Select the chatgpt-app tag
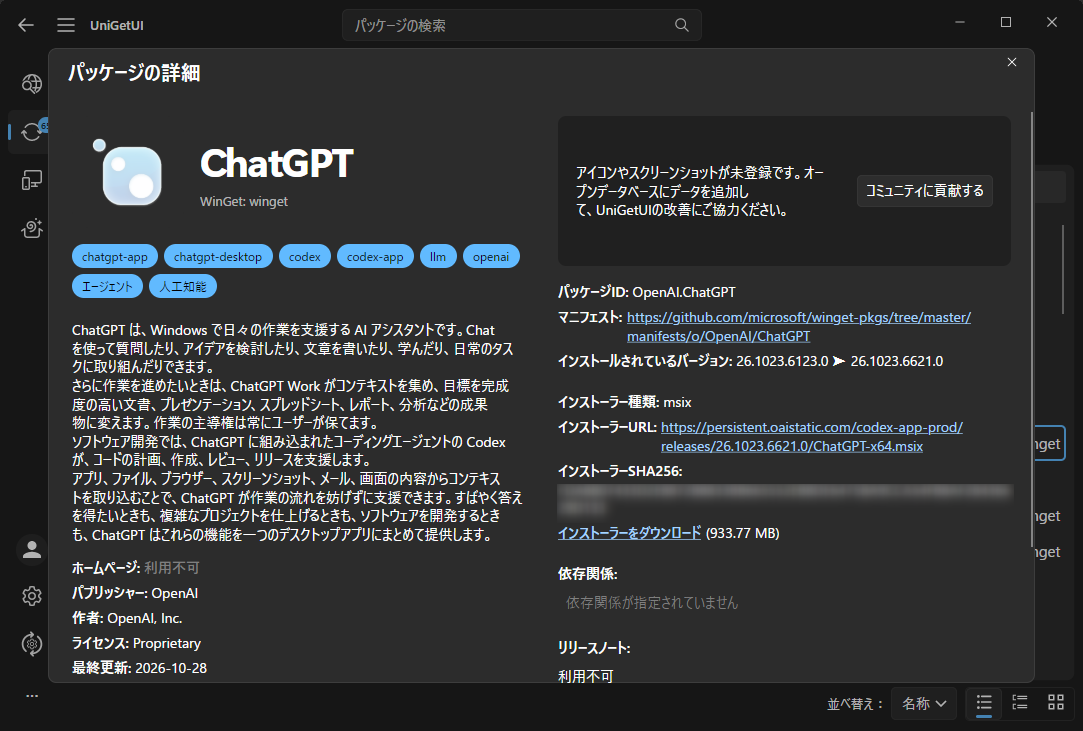The height and width of the screenshot is (731, 1083). coord(115,257)
